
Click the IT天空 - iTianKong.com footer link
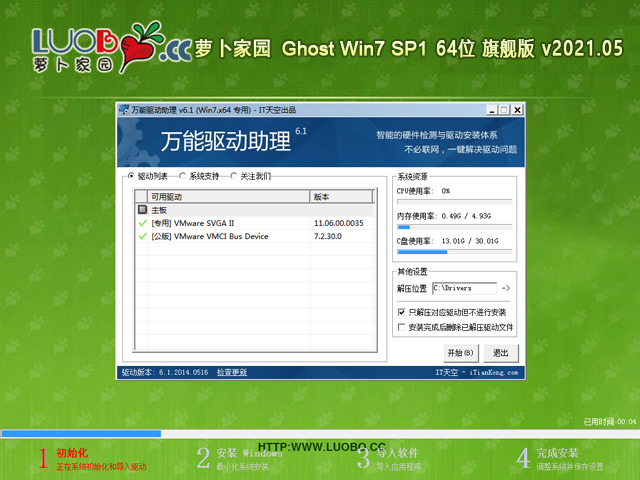477,372
